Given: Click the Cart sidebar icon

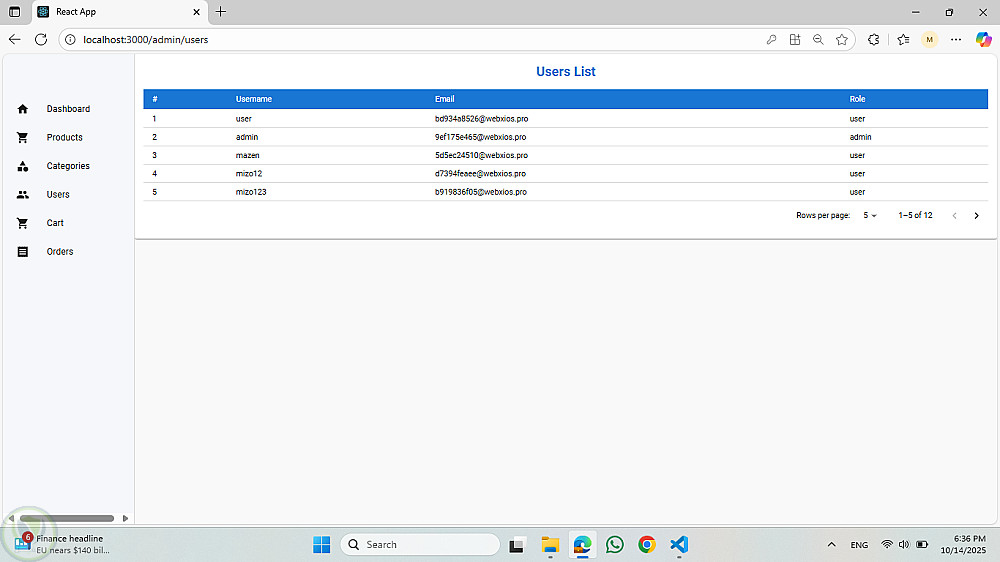Looking at the screenshot, I should (x=23, y=223).
